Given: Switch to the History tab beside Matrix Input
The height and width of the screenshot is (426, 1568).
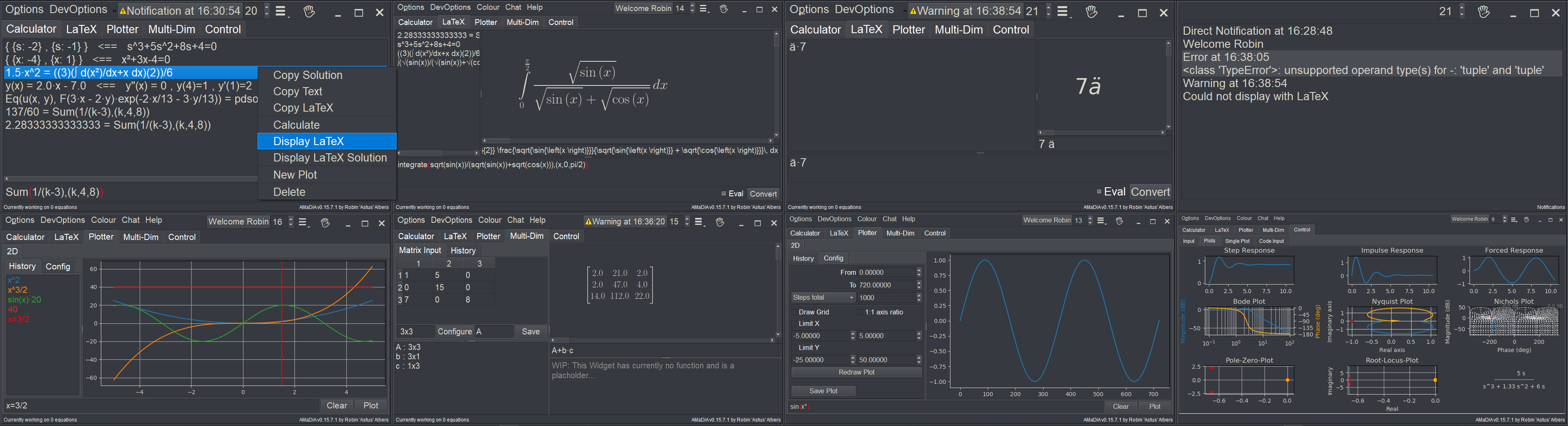Looking at the screenshot, I should click(x=463, y=251).
